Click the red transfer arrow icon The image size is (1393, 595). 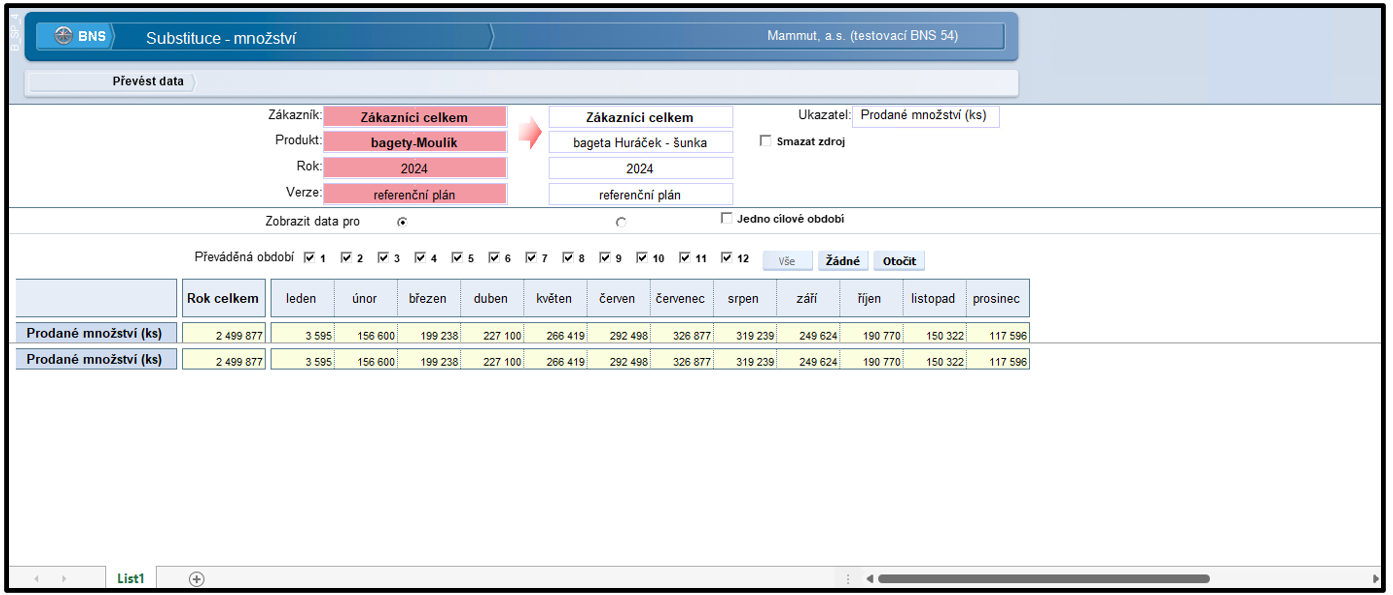tap(529, 131)
